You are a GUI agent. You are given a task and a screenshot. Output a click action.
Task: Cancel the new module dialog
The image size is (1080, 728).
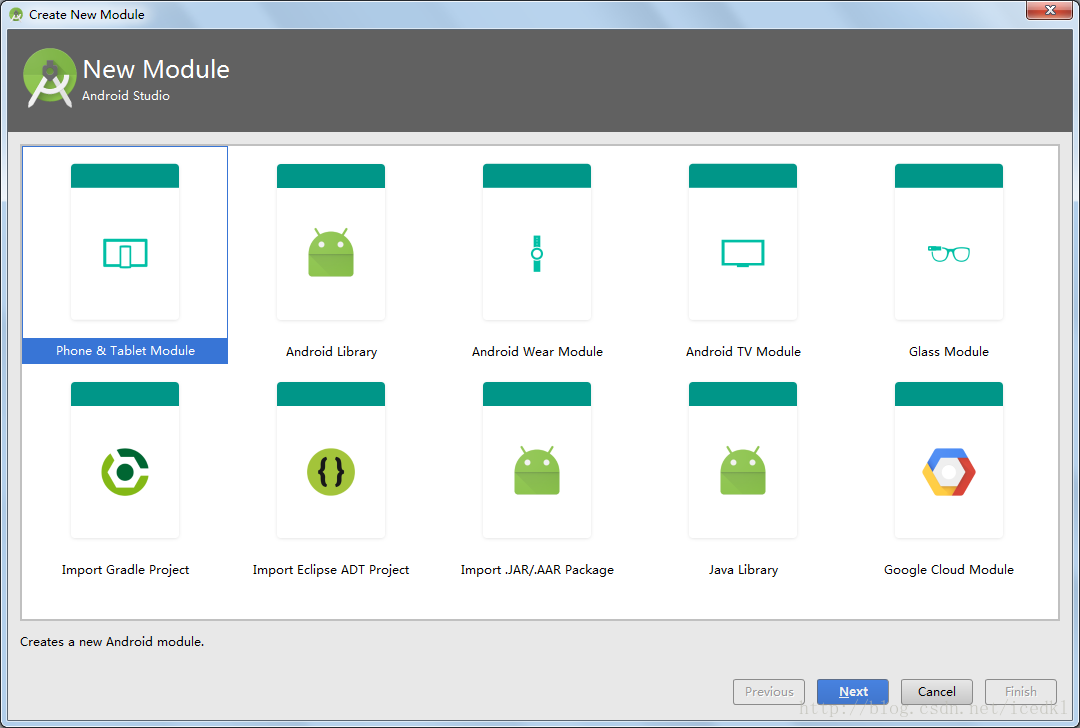937,691
